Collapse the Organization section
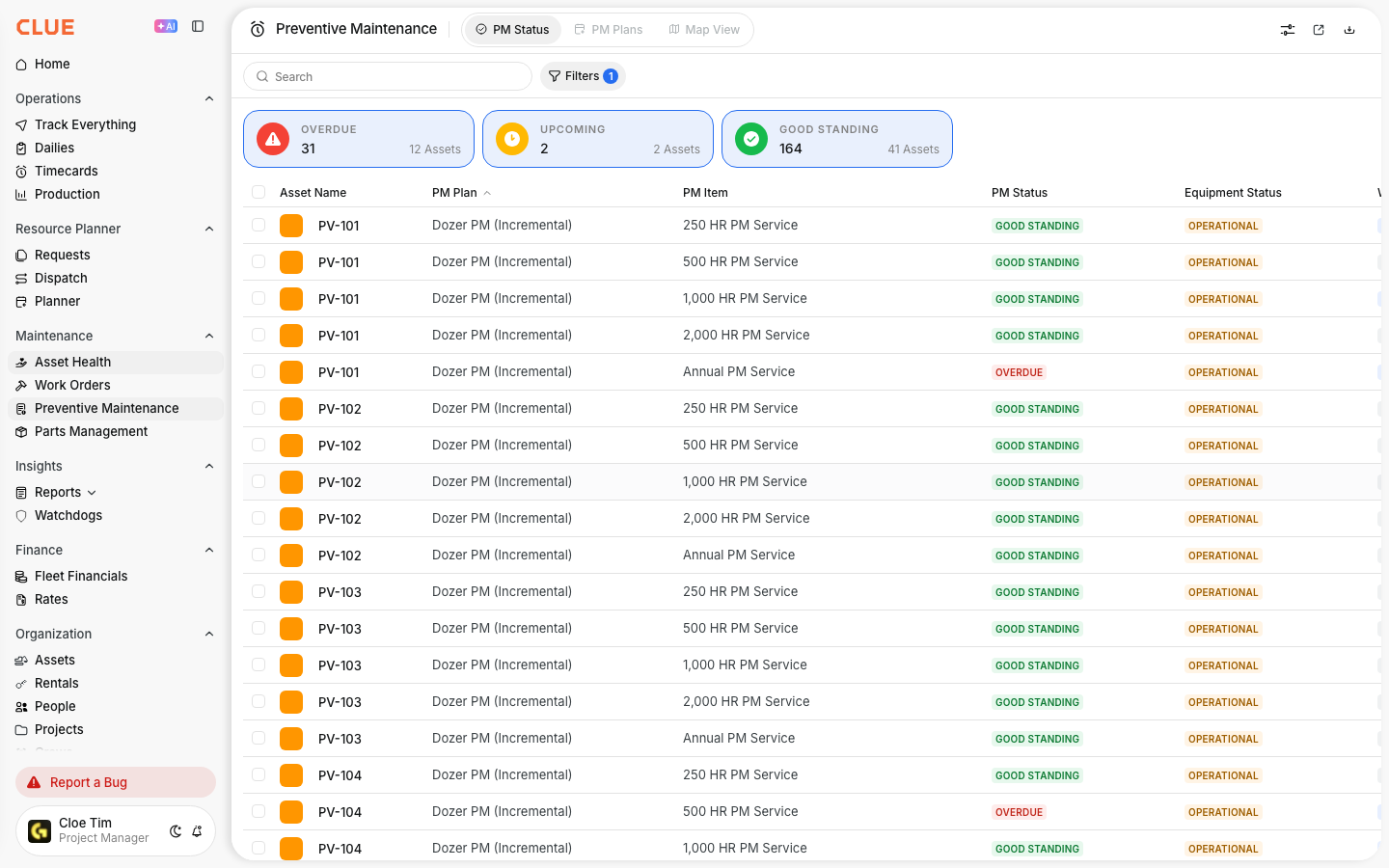 pyautogui.click(x=209, y=634)
